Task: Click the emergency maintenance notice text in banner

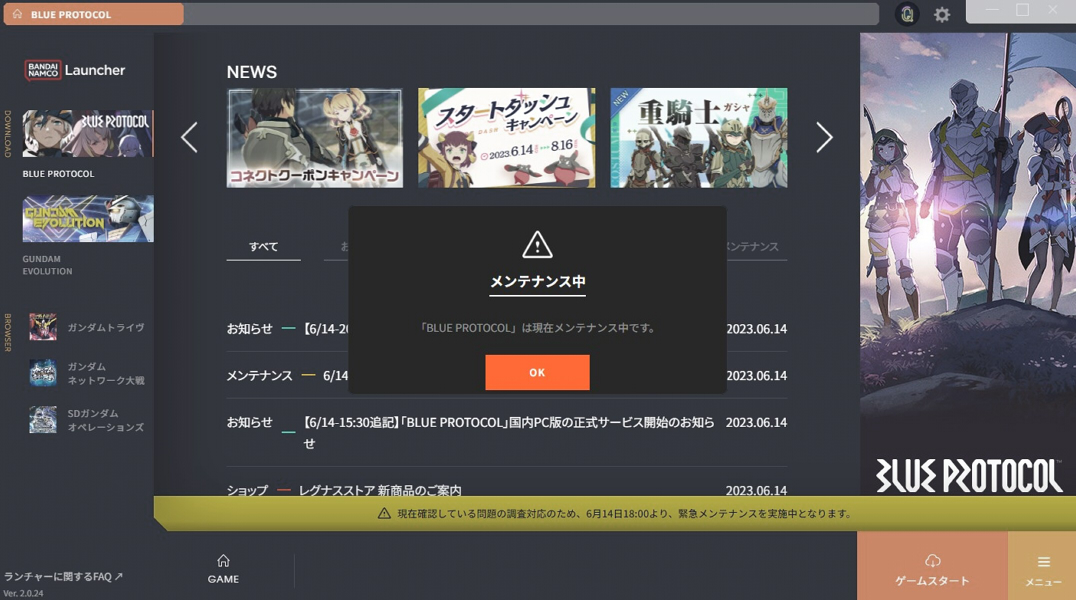Action: coord(623,514)
